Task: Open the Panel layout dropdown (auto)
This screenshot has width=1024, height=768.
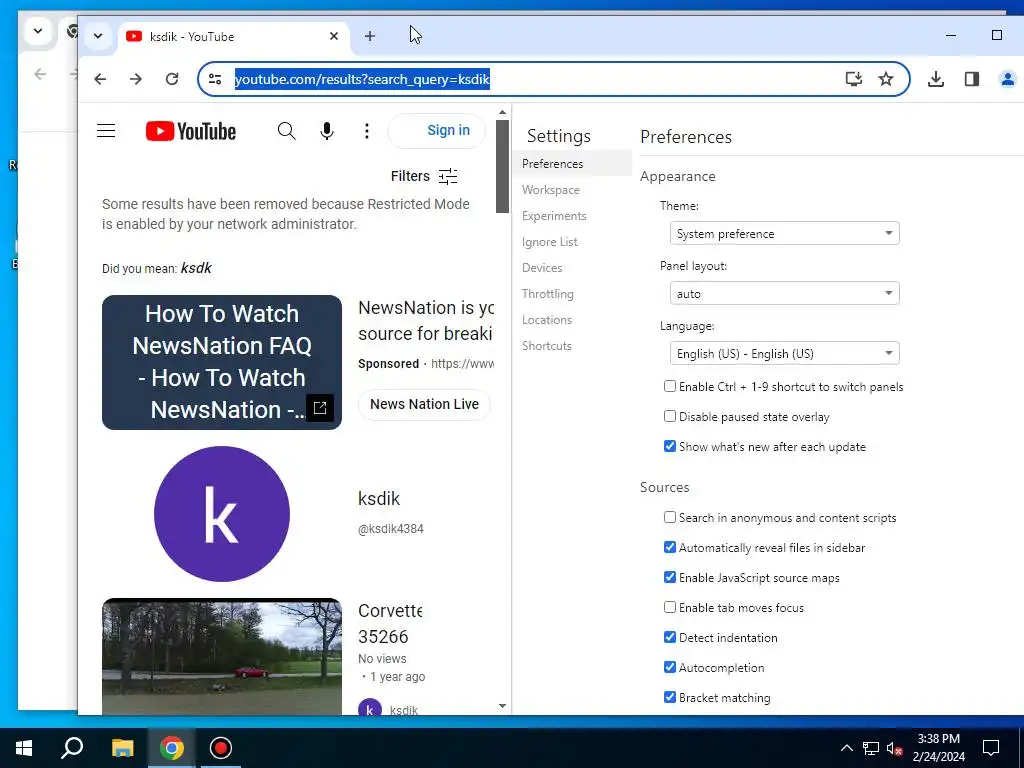Action: pos(784,293)
